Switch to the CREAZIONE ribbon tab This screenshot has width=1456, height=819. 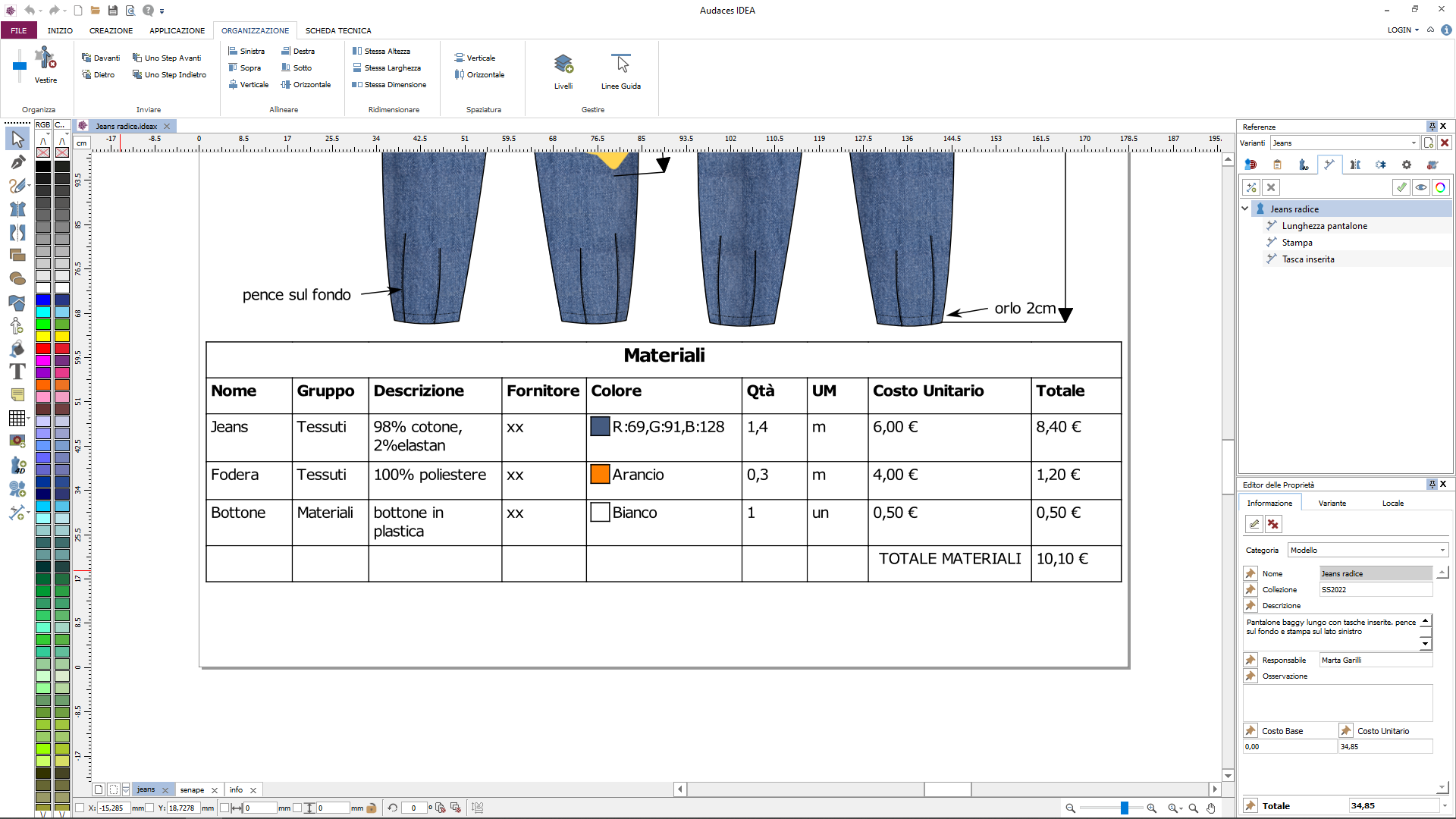111,30
